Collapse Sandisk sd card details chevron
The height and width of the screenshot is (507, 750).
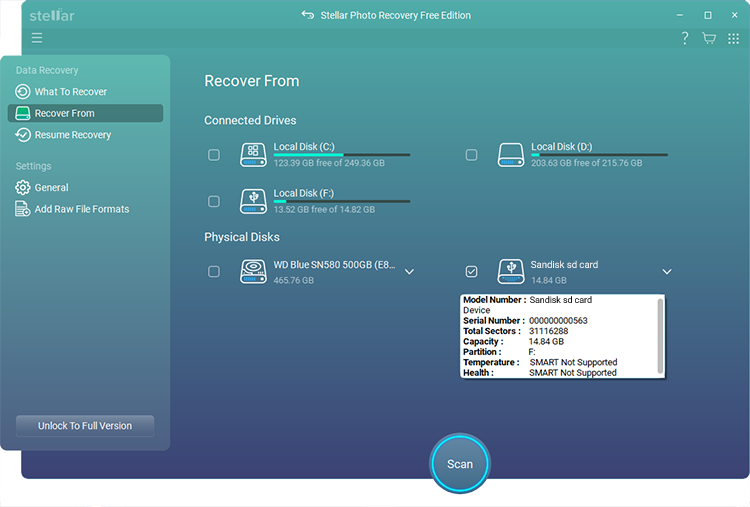(x=667, y=272)
